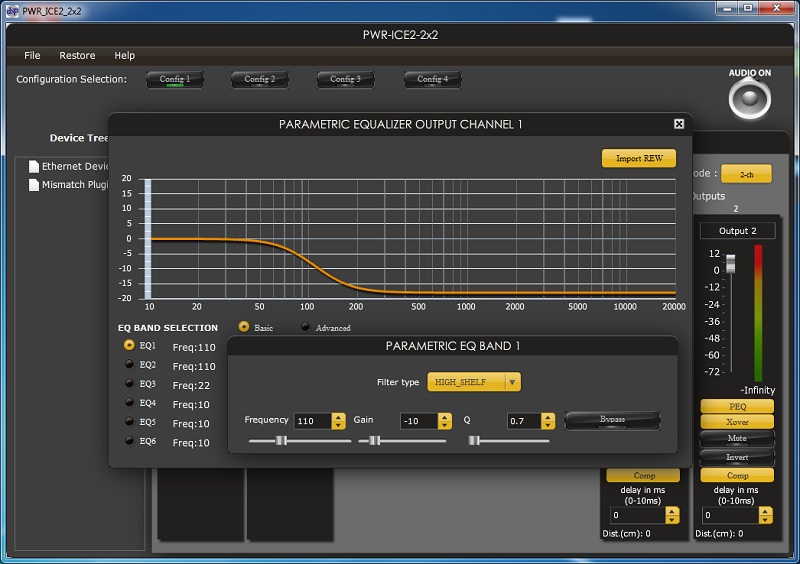Select Config 2
800x564 pixels.
[260, 80]
